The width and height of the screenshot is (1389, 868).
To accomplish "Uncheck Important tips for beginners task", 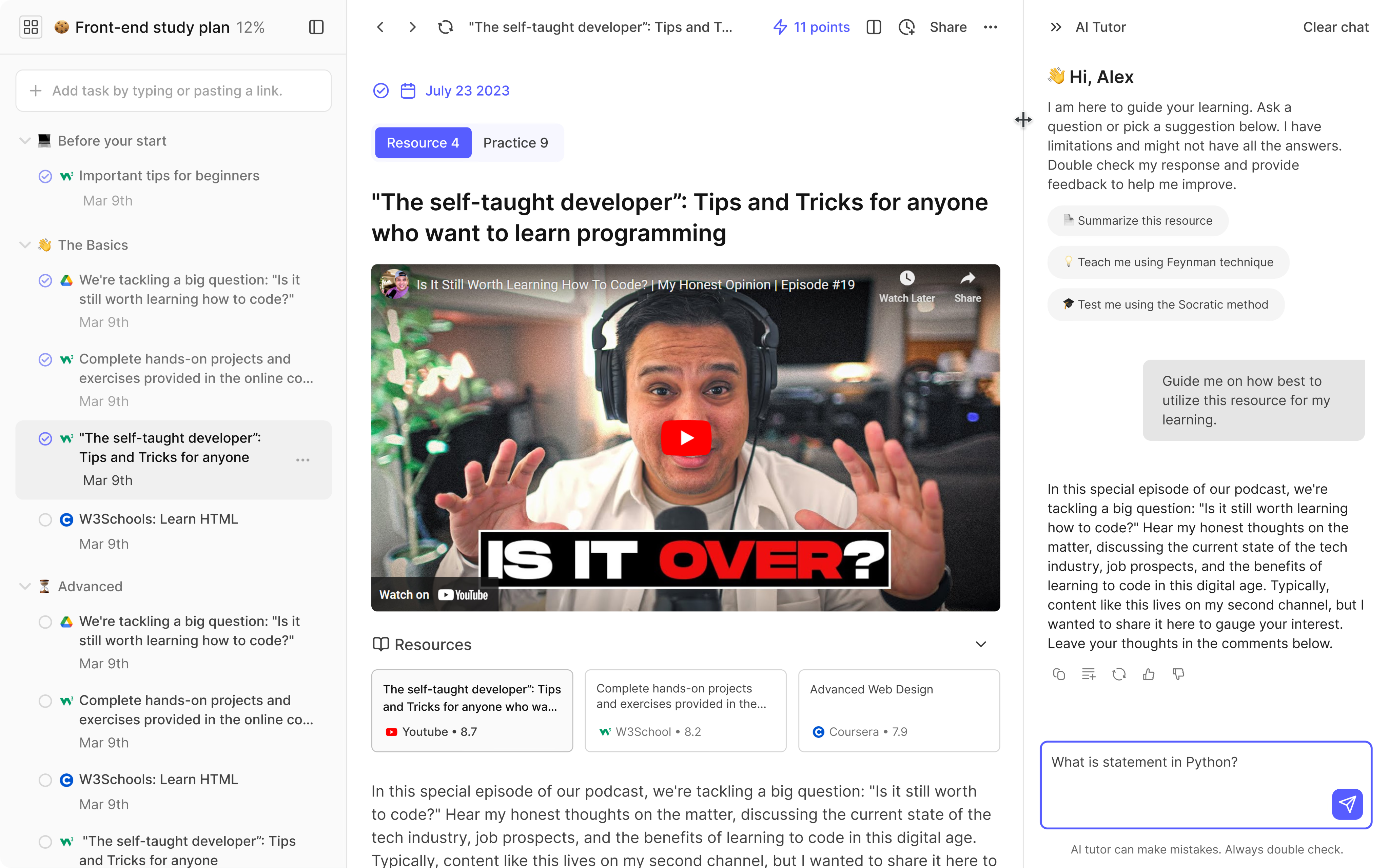I will [x=45, y=176].
